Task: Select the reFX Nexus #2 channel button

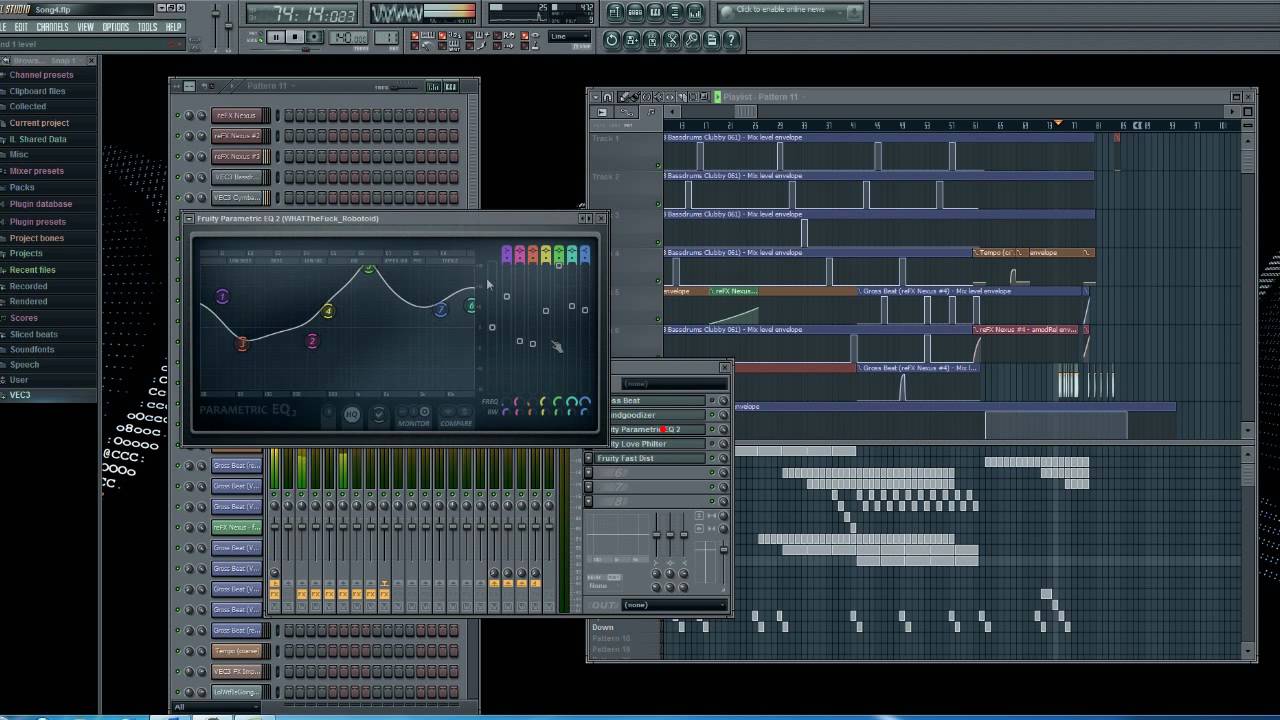Action: [x=237, y=136]
